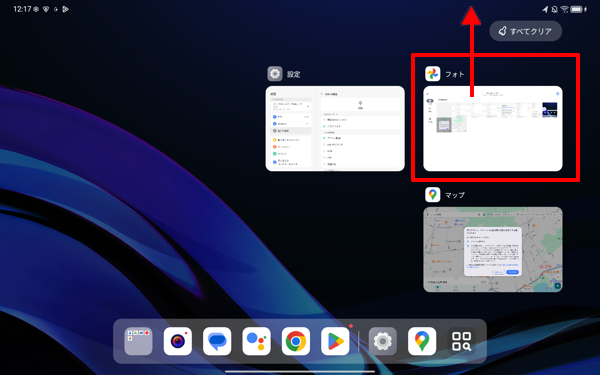Tap the clock showing 12:17

tap(22, 9)
